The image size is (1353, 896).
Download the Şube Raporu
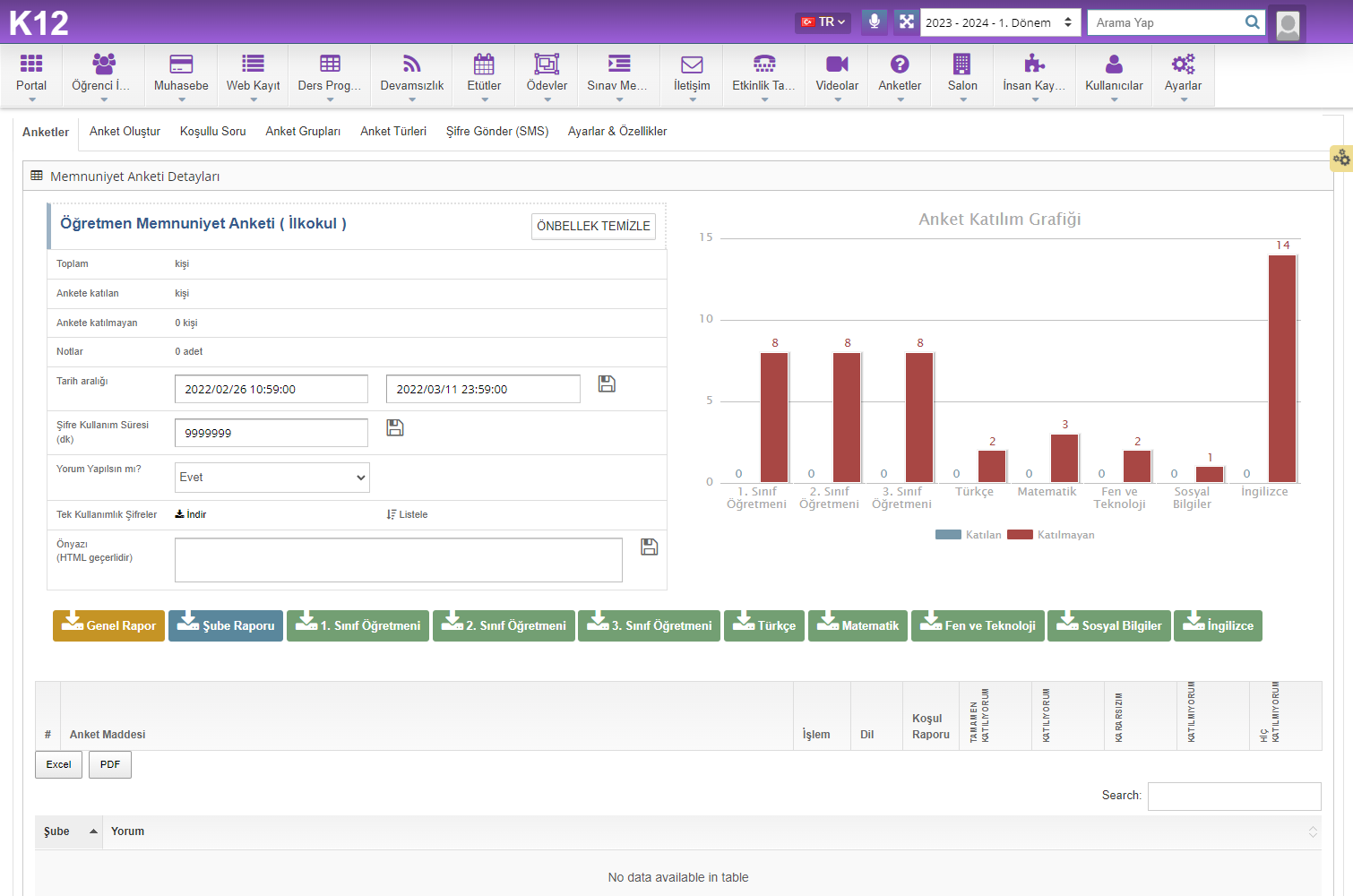tap(226, 625)
